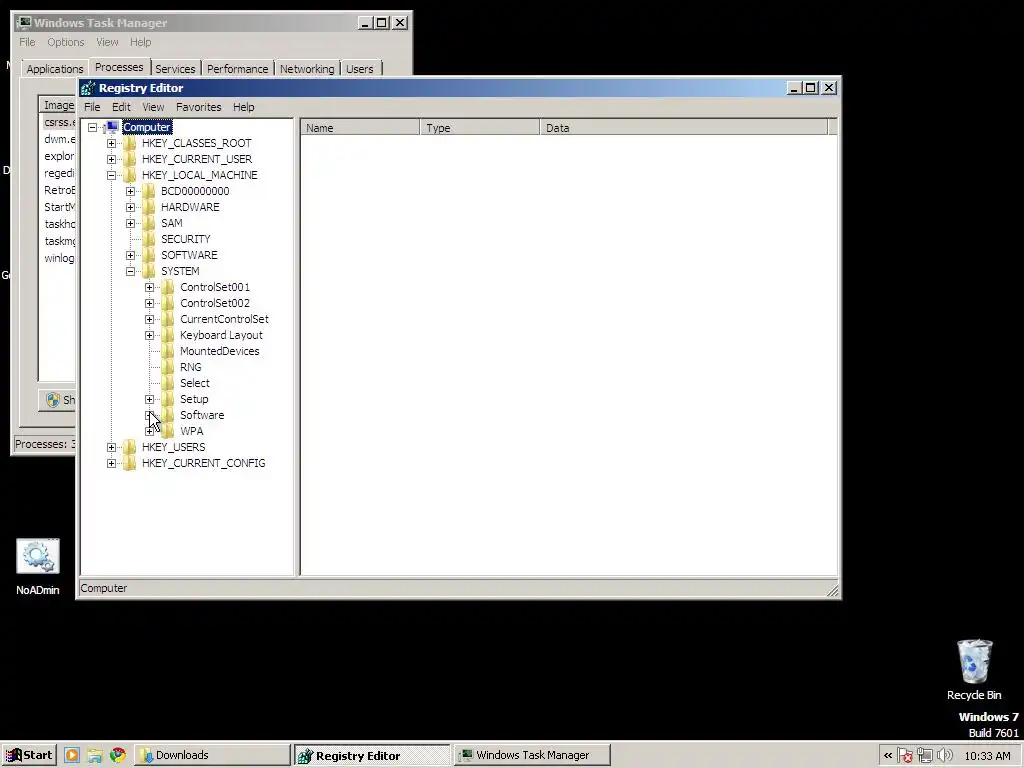
Task: Switch to Windows Task Manager taskbar button
Action: tap(532, 756)
